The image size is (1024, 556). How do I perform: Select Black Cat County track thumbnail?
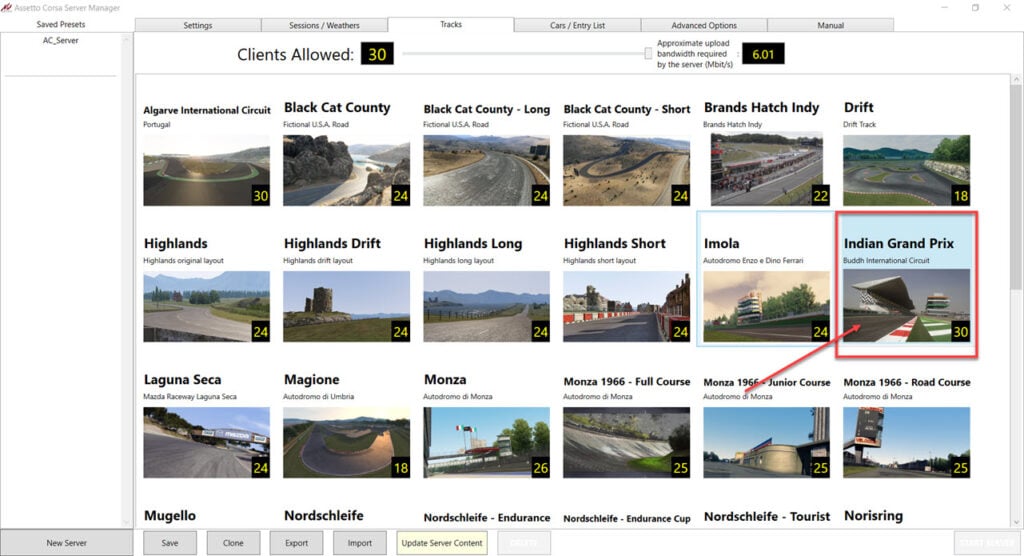(x=347, y=171)
